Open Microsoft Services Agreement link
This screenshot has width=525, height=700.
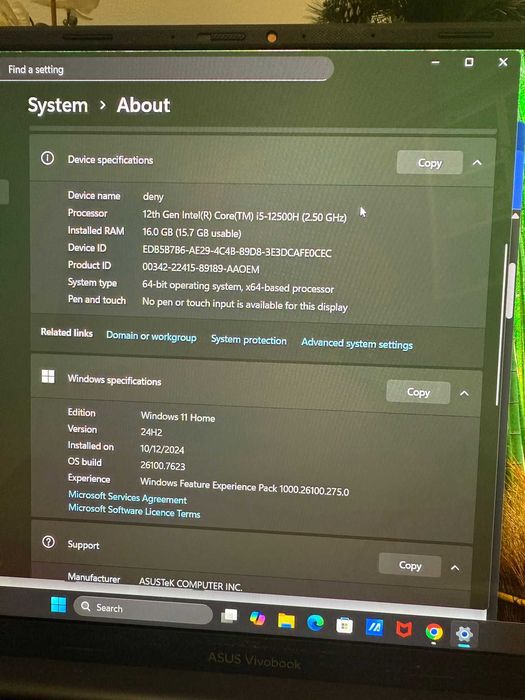click(x=127, y=498)
